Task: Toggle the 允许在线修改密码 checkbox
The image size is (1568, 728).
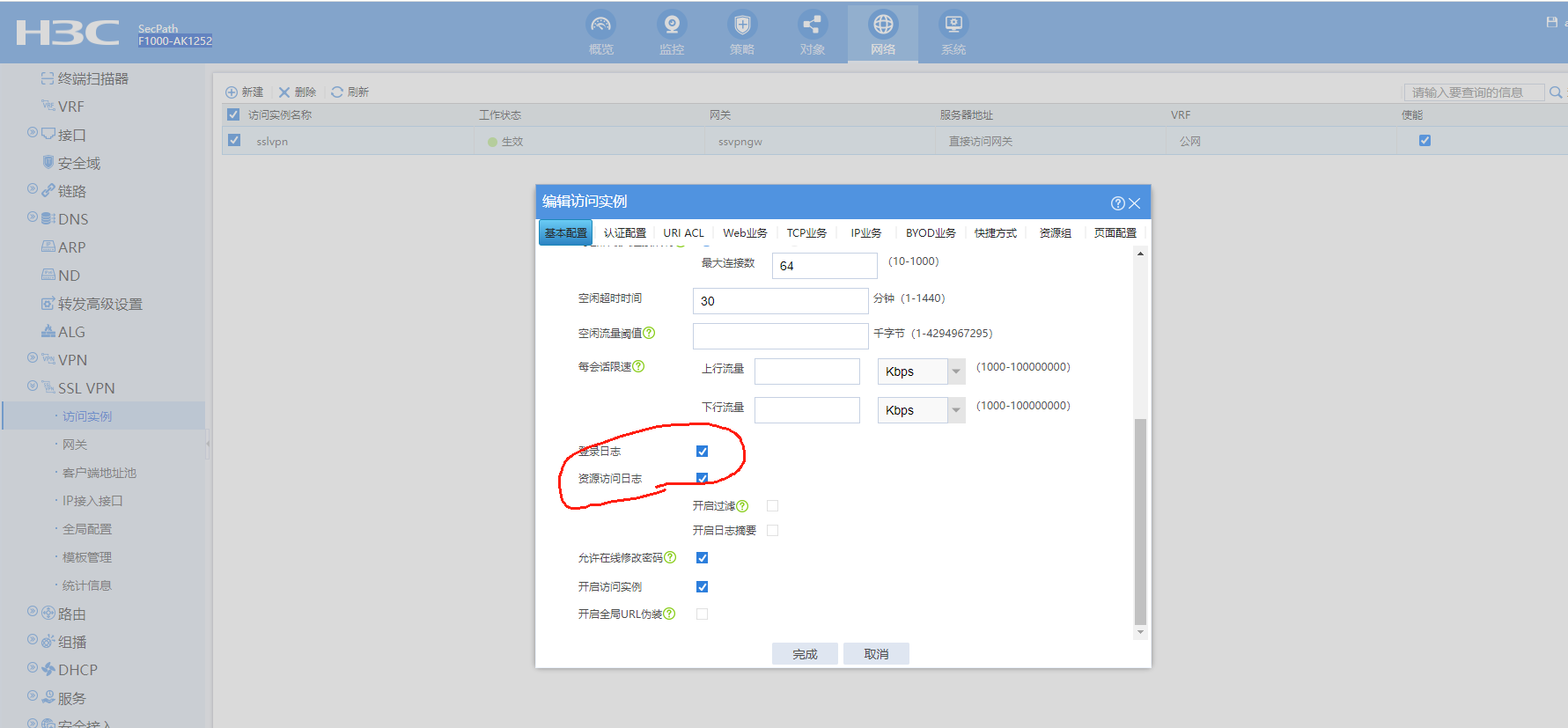Action: pos(702,558)
